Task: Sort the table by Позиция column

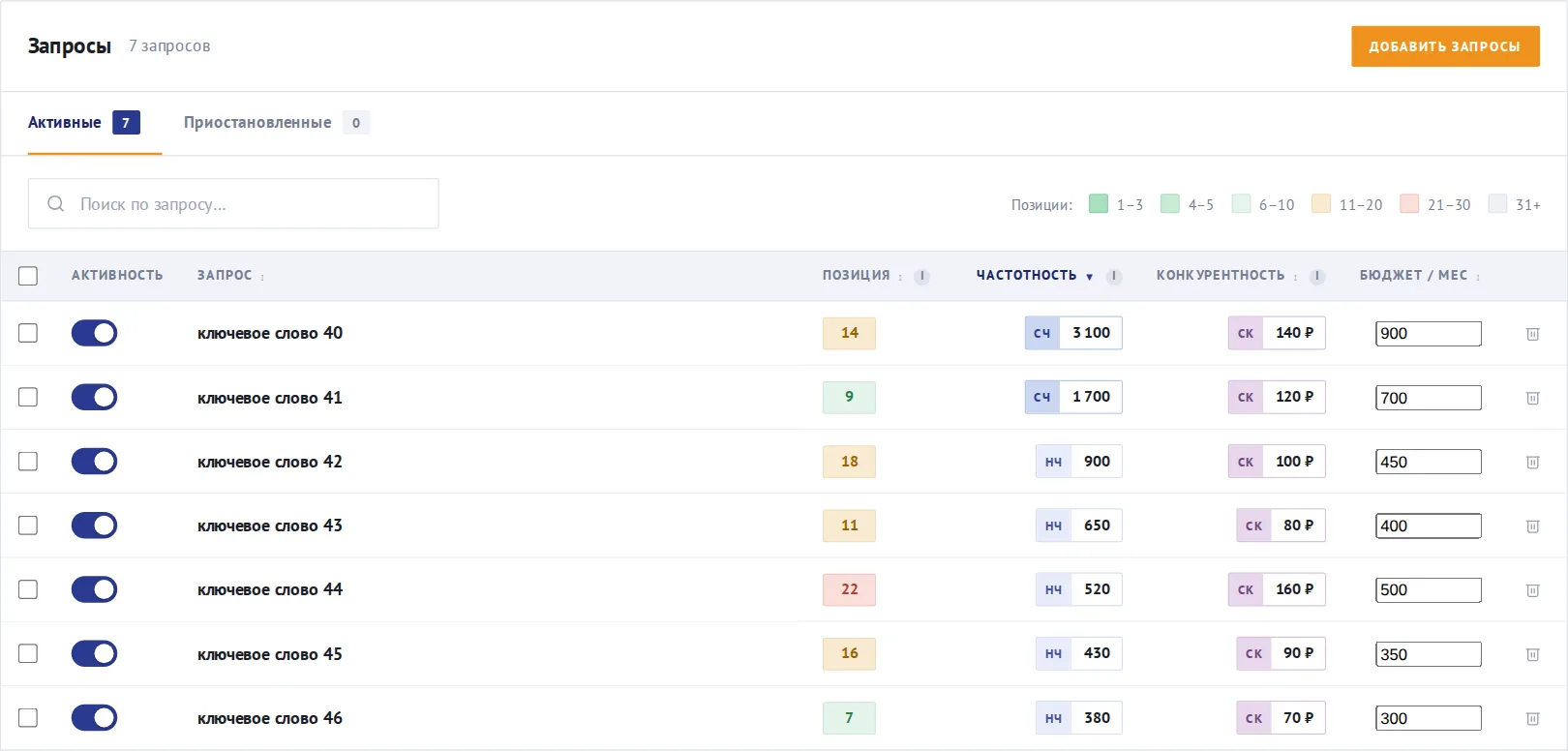Action: (x=861, y=276)
